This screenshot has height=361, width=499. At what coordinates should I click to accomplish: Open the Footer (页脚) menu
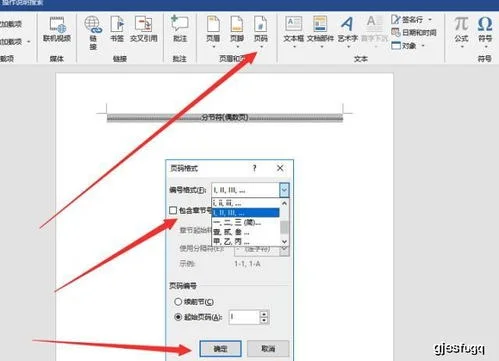(237, 32)
